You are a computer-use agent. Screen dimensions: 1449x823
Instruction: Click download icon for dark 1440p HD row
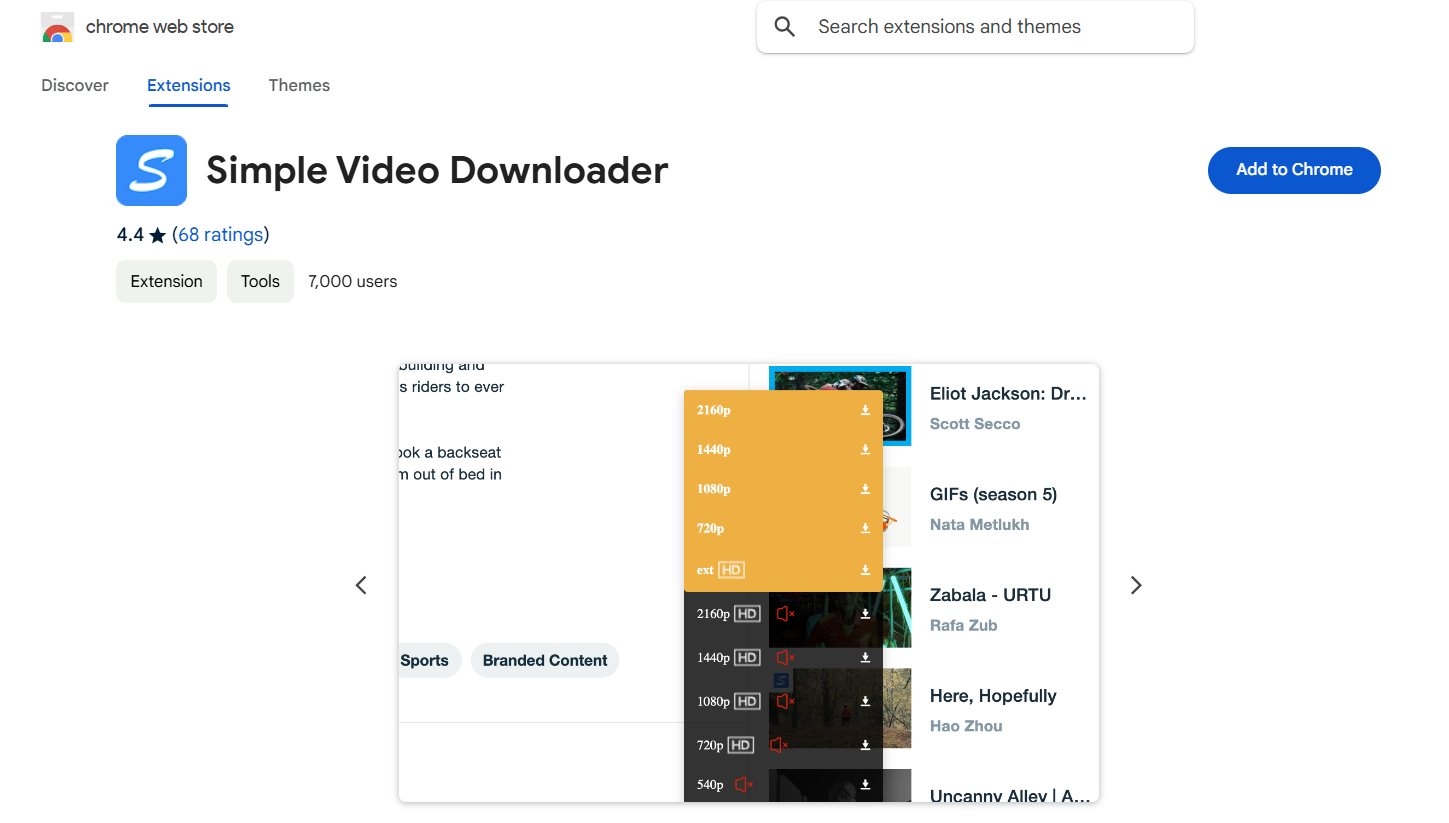click(865, 658)
